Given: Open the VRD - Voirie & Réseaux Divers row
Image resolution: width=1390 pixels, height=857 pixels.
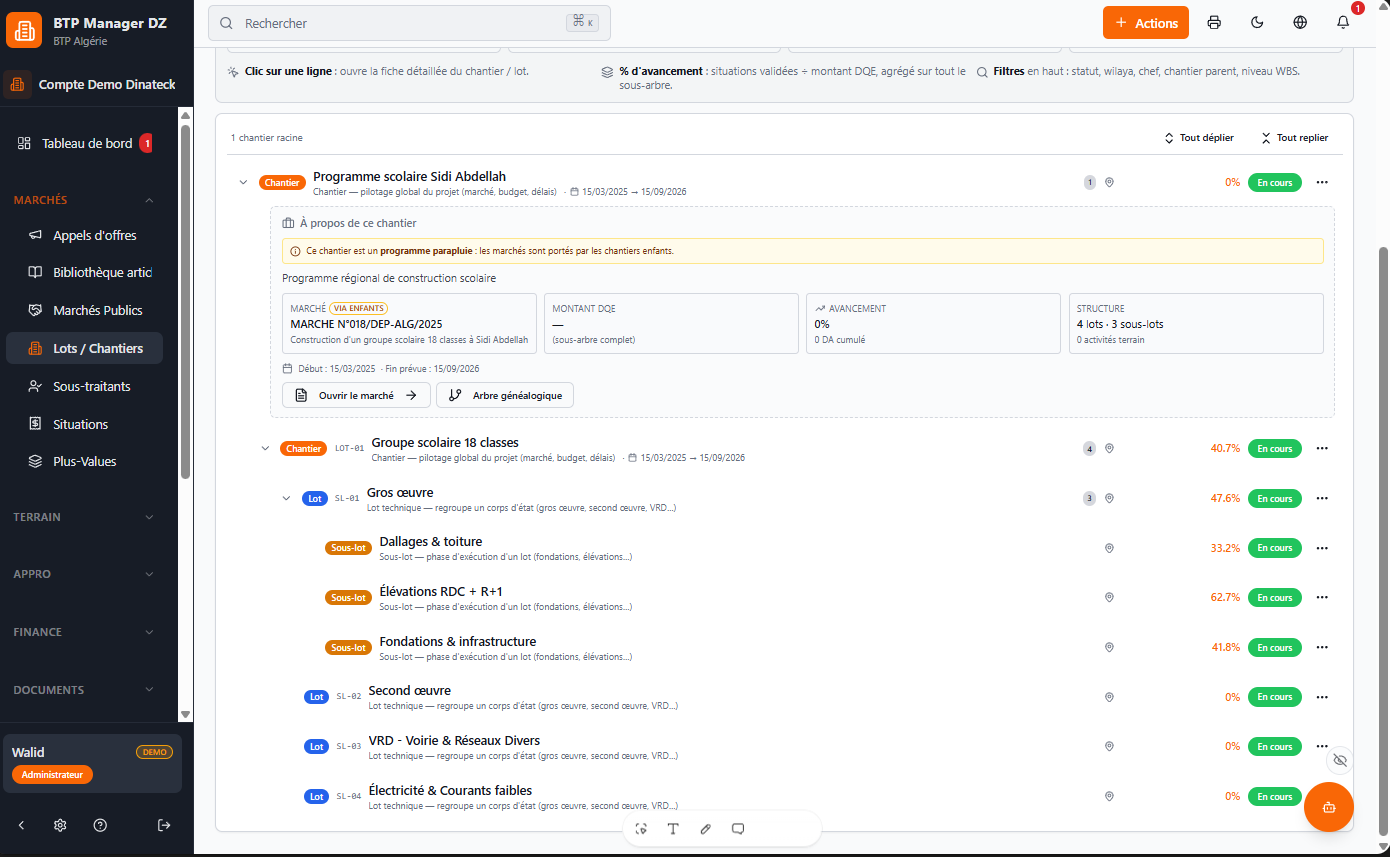Looking at the screenshot, I should (785, 746).
